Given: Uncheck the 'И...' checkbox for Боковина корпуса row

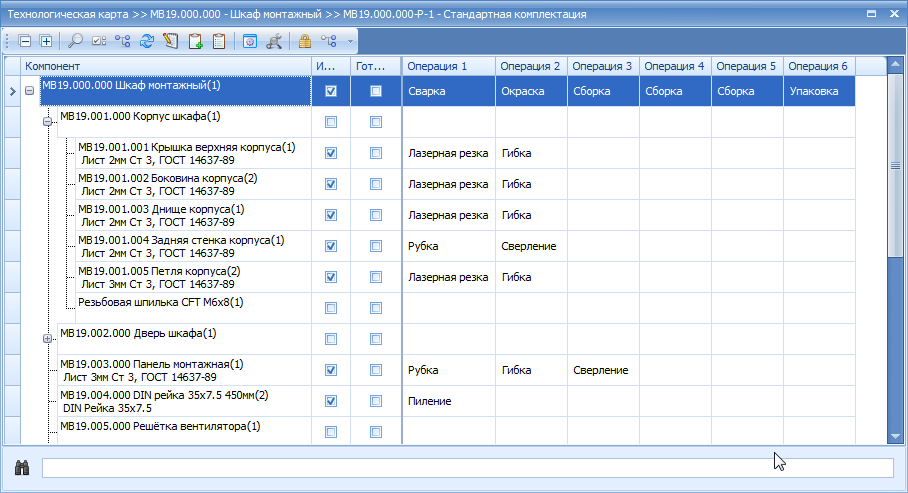Looking at the screenshot, I should coord(331,184).
